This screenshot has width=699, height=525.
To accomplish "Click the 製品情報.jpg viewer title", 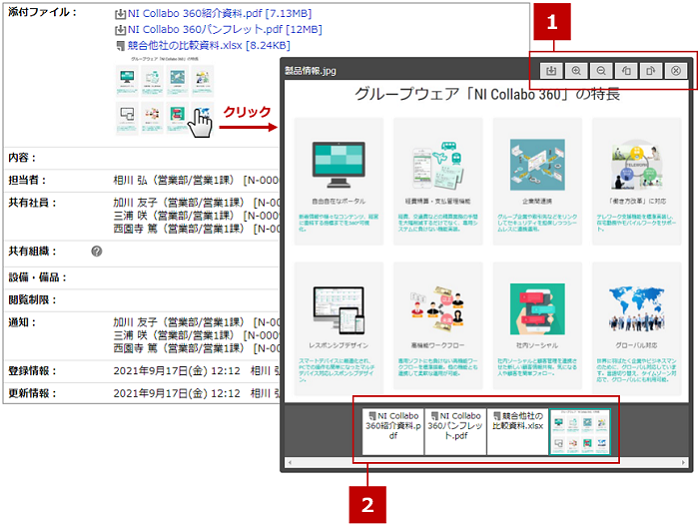I will (x=310, y=71).
